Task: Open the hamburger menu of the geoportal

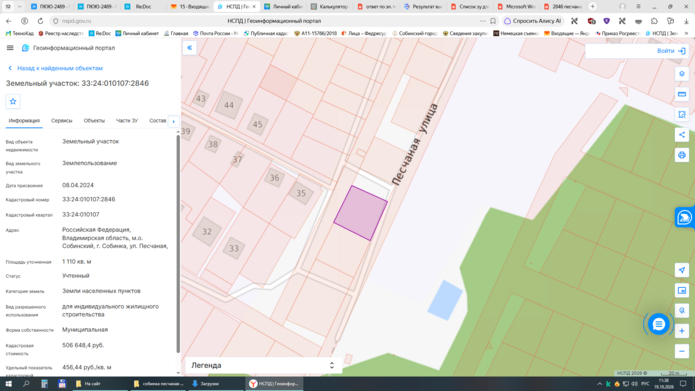Action: (x=10, y=48)
